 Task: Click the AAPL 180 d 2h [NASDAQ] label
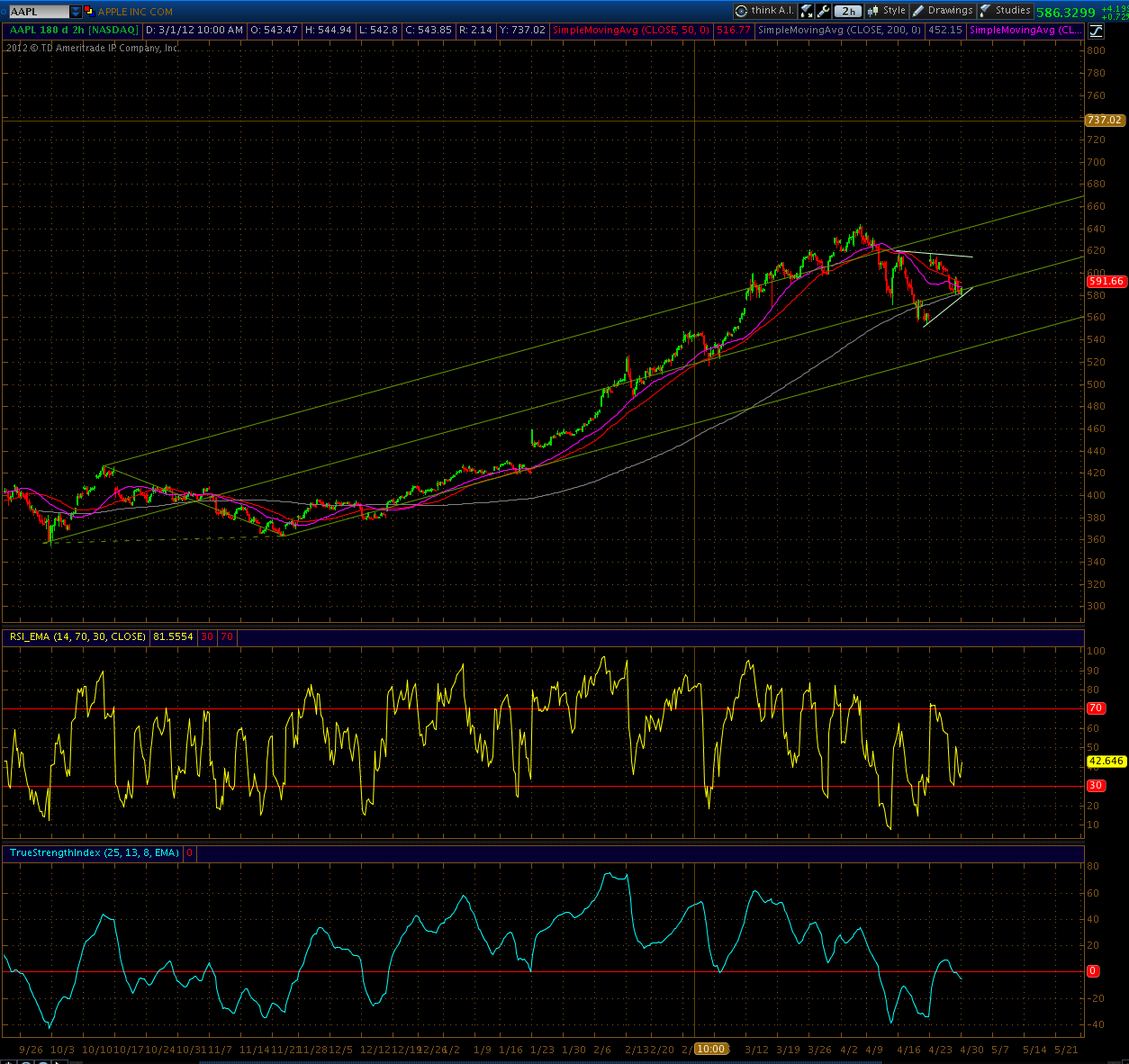click(74, 31)
